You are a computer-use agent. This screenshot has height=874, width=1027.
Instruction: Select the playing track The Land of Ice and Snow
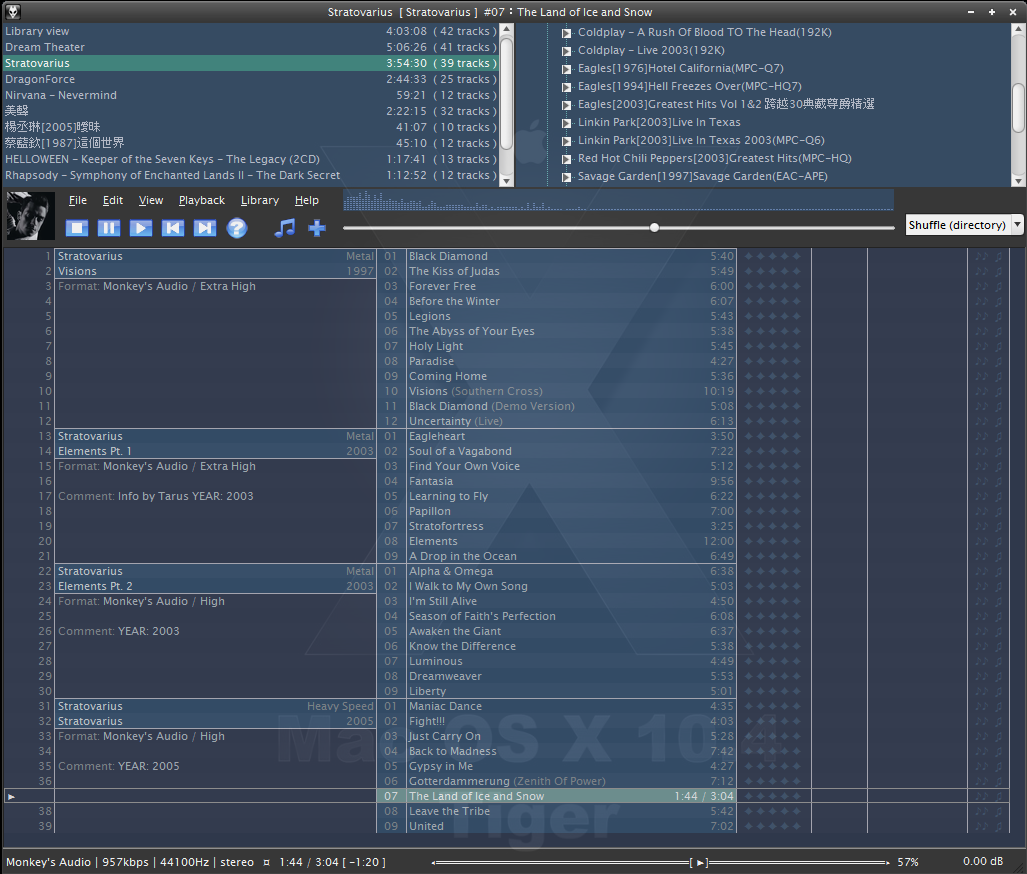click(557, 796)
